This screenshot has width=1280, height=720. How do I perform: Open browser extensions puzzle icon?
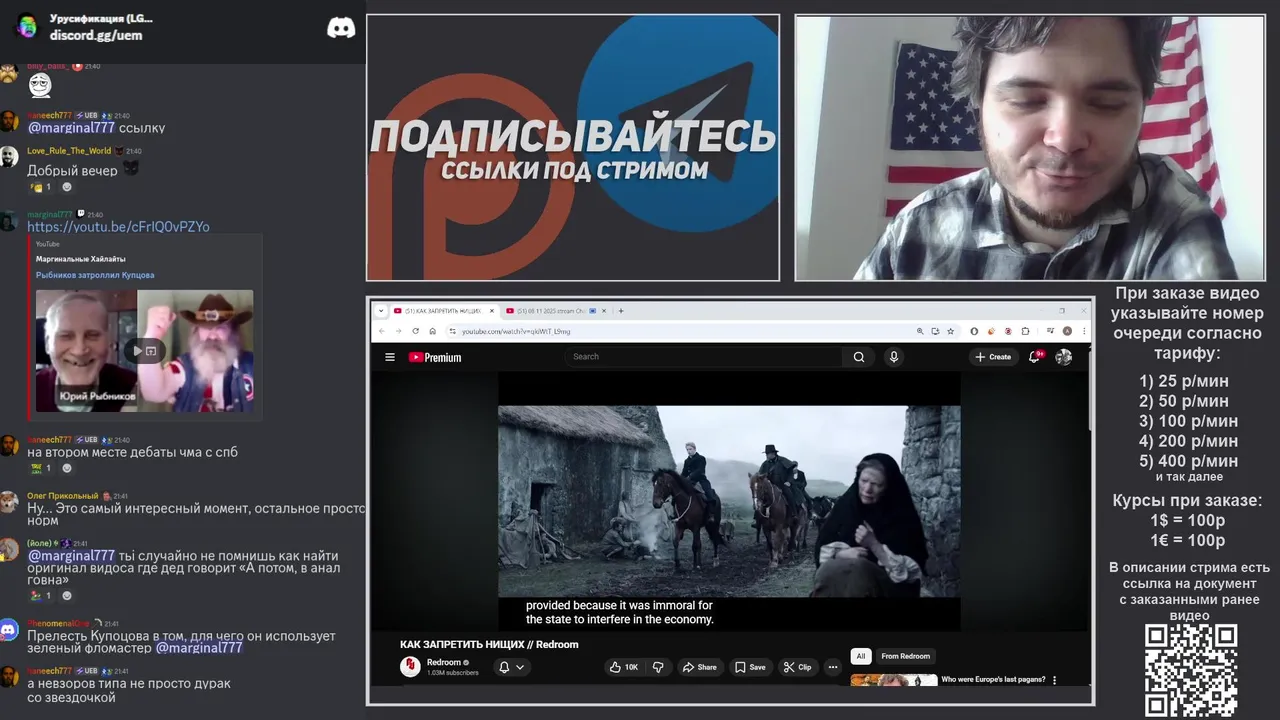(x=1025, y=331)
